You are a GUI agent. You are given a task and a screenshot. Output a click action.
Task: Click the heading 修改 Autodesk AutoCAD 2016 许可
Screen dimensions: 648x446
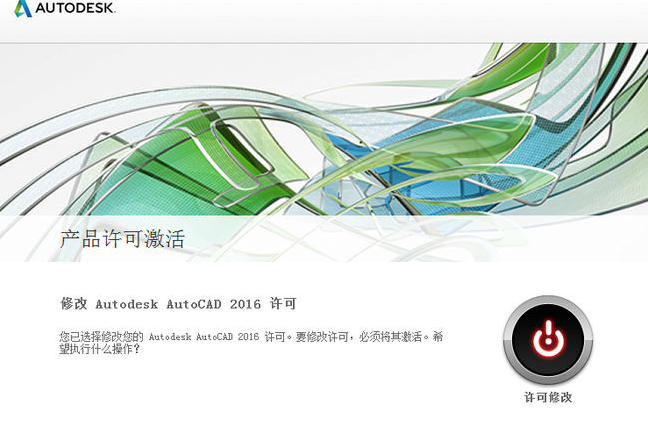[178, 304]
